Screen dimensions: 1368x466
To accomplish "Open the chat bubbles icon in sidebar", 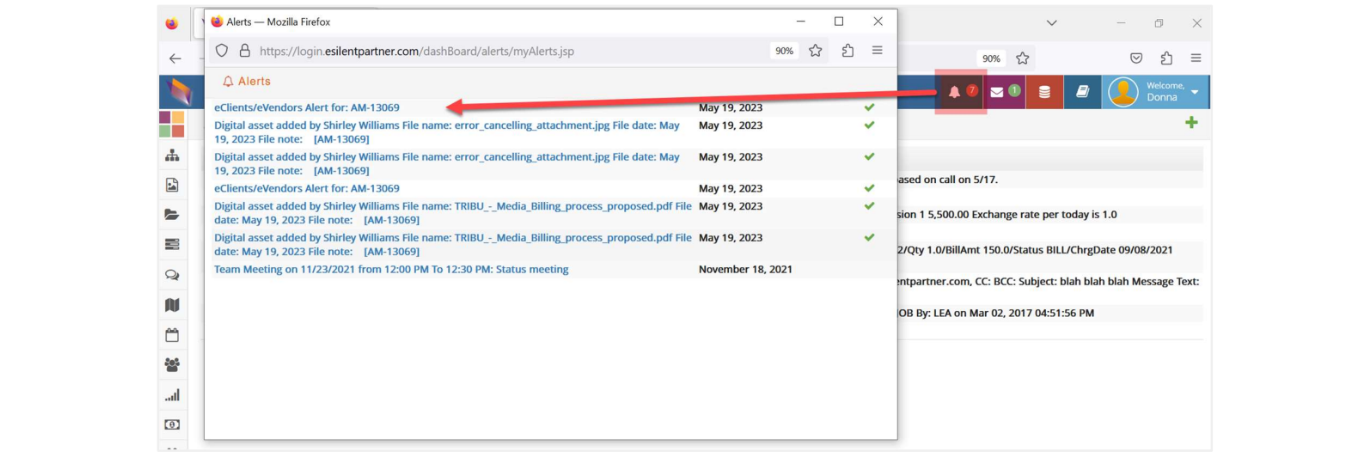I will (172, 275).
